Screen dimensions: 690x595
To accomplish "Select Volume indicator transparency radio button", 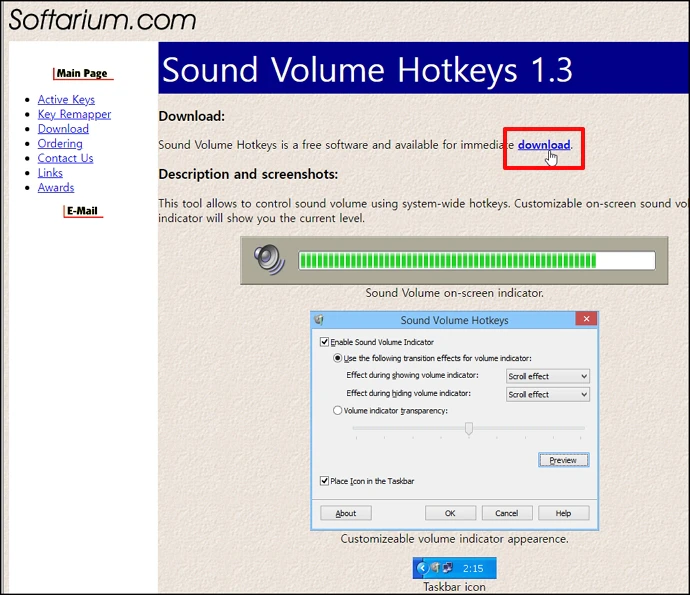I will (x=338, y=411).
